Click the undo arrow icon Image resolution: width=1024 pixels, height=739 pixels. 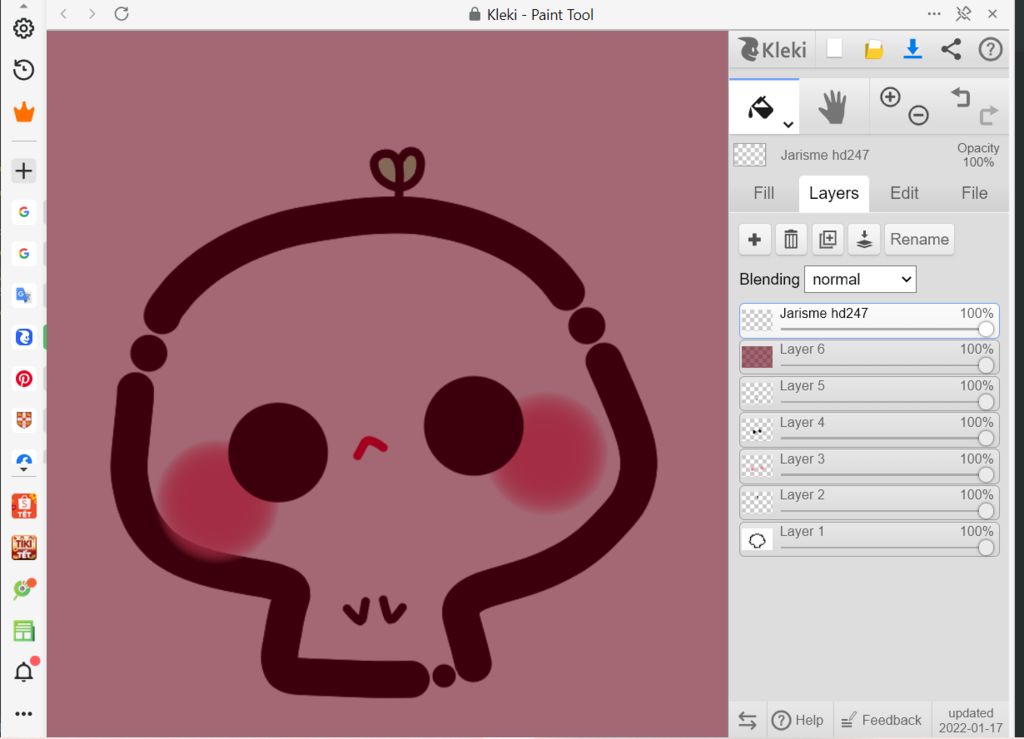click(961, 97)
